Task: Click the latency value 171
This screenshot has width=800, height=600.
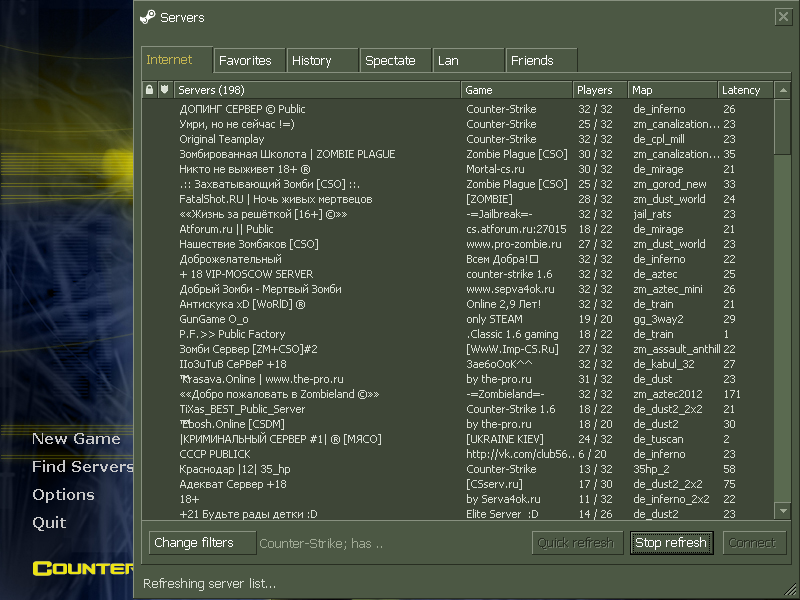Action: 732,394
